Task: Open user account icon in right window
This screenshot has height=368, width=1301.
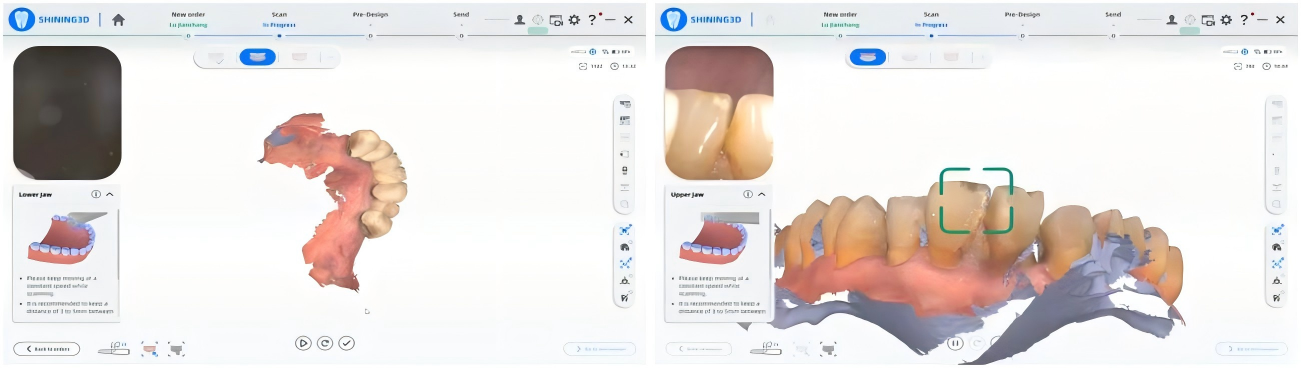Action: [x=1172, y=19]
